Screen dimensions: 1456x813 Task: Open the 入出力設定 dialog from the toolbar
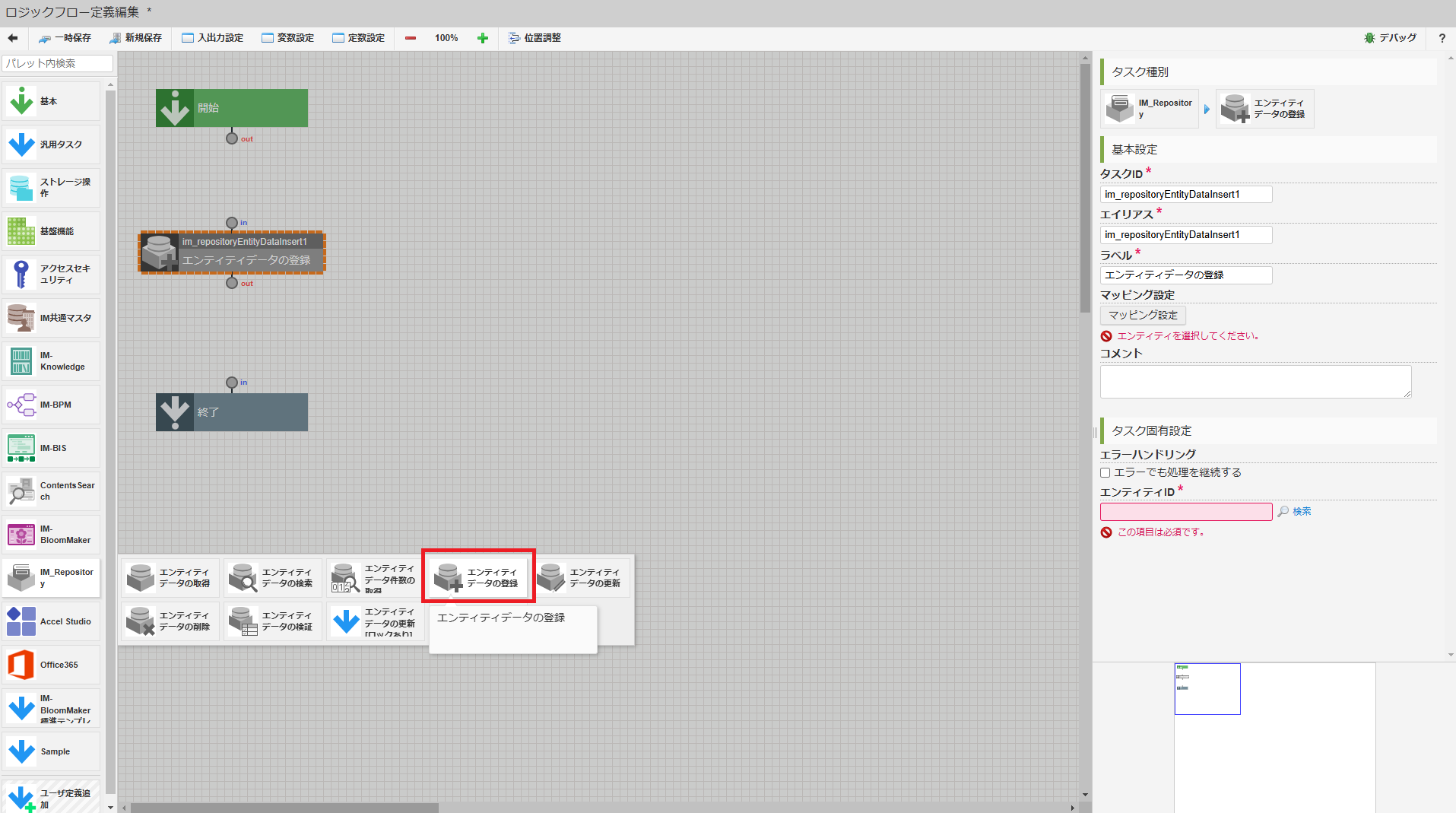tap(212, 37)
